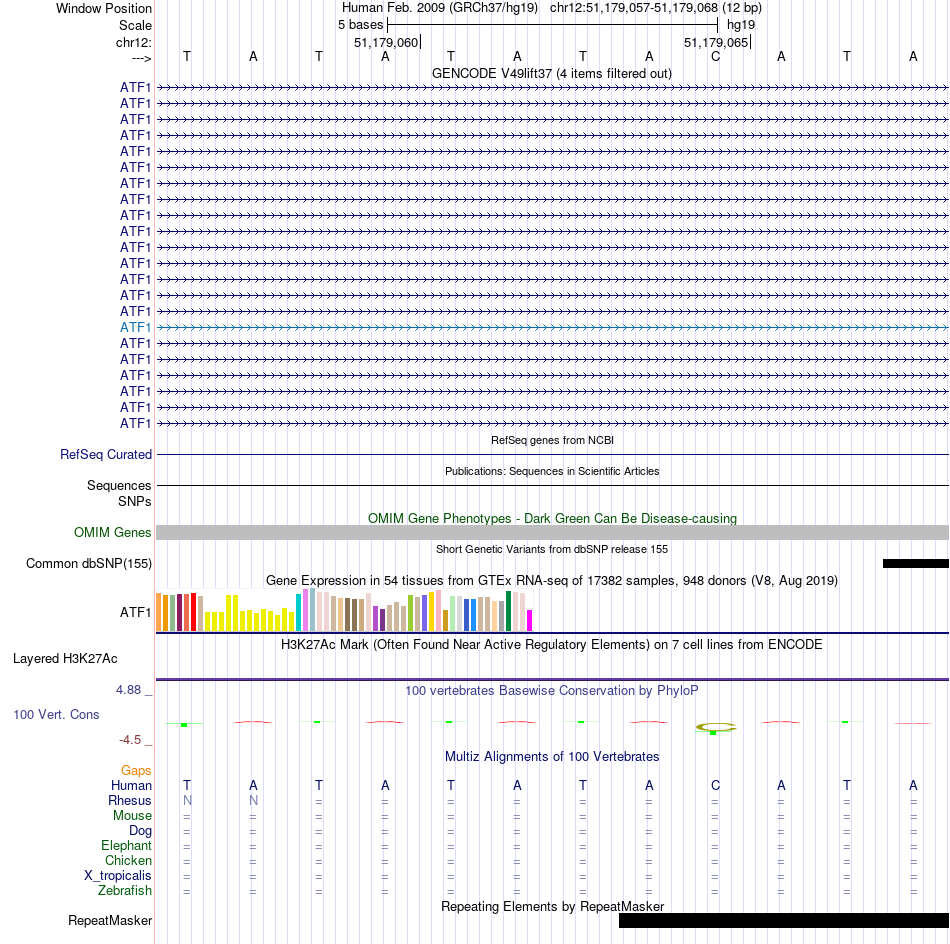Image resolution: width=950 pixels, height=944 pixels.
Task: Click the chr12:51,179,057-51,179,068 (12 bp) position text
Action: pyautogui.click(x=656, y=8)
